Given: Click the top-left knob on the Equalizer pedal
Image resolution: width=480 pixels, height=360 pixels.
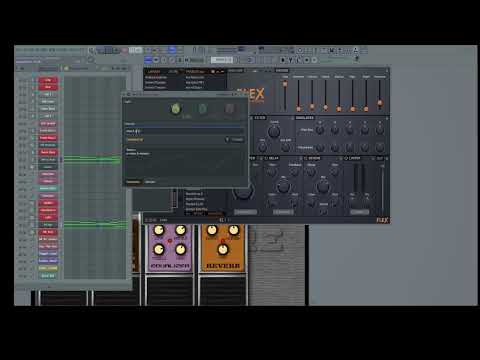Looking at the screenshot, I should coord(159,230).
